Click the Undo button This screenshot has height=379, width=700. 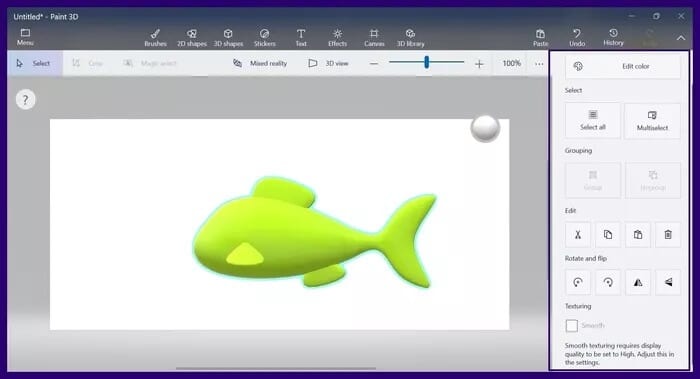click(577, 37)
